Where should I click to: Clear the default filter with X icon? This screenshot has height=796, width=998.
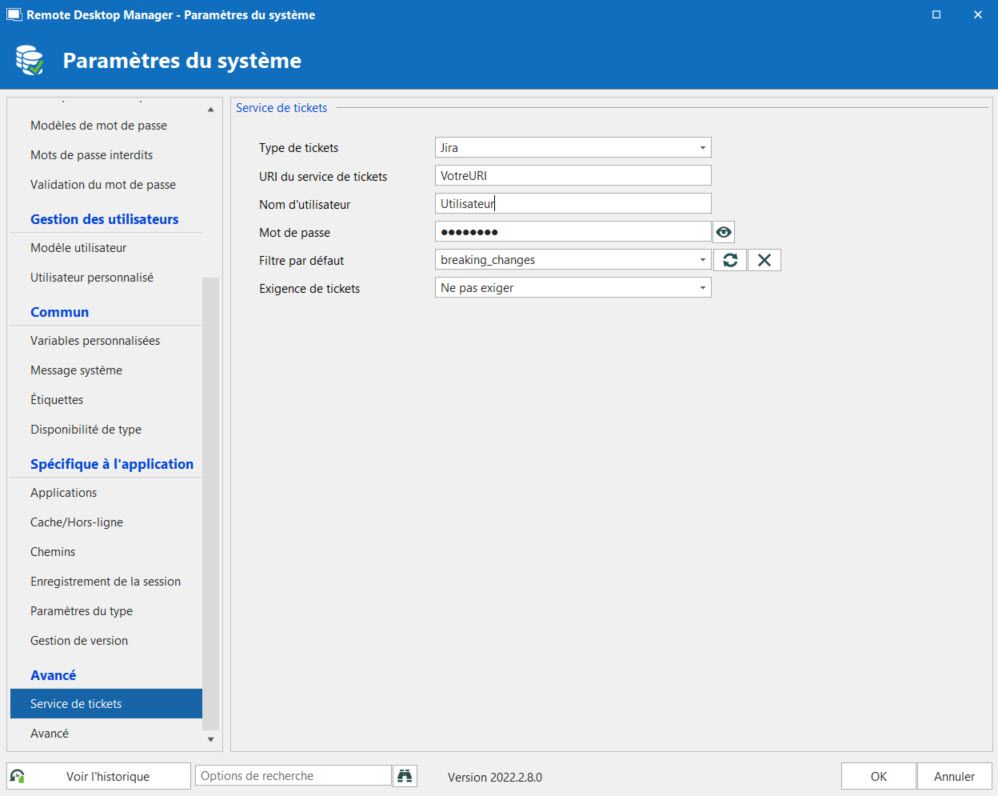[x=764, y=260]
